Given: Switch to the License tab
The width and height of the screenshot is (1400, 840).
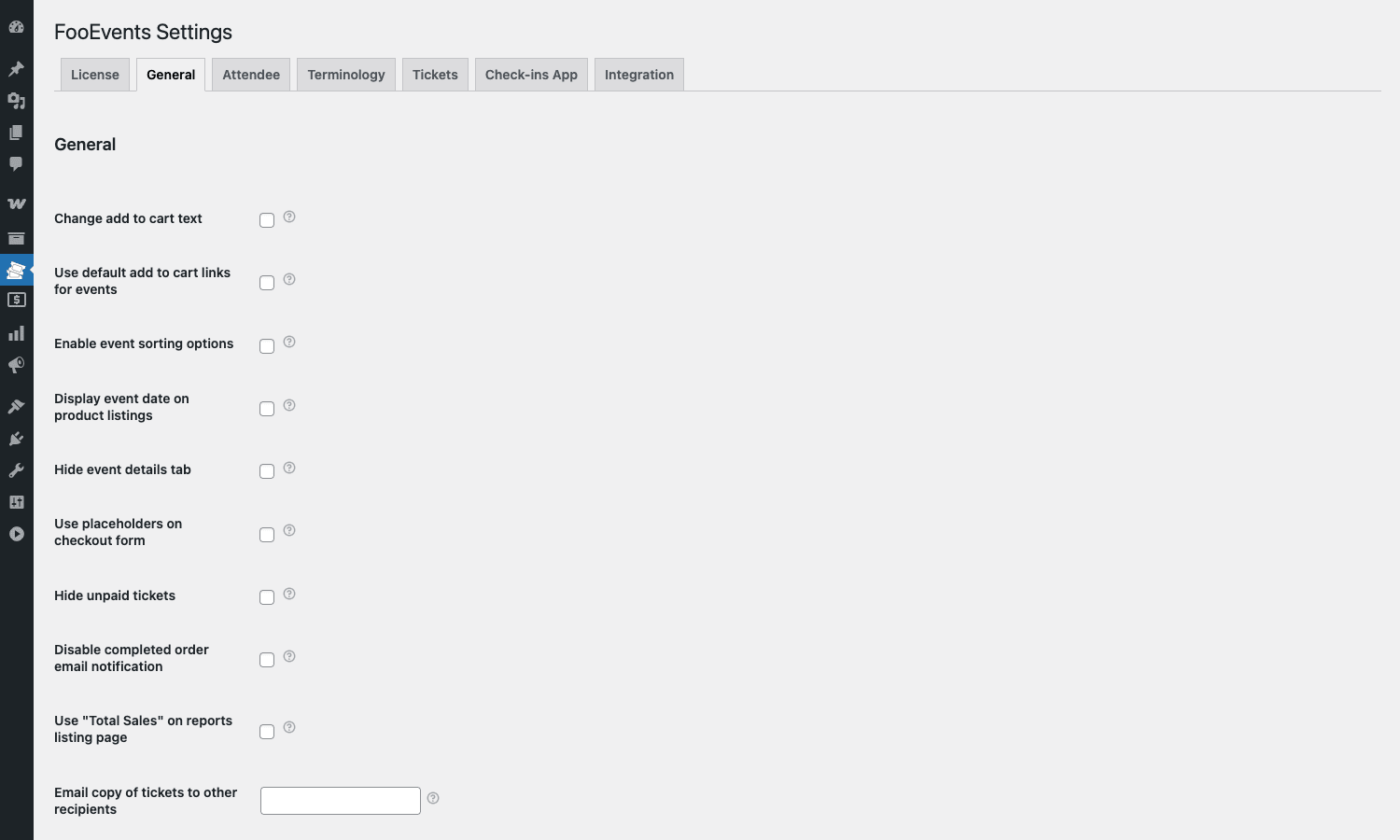Looking at the screenshot, I should (95, 75).
